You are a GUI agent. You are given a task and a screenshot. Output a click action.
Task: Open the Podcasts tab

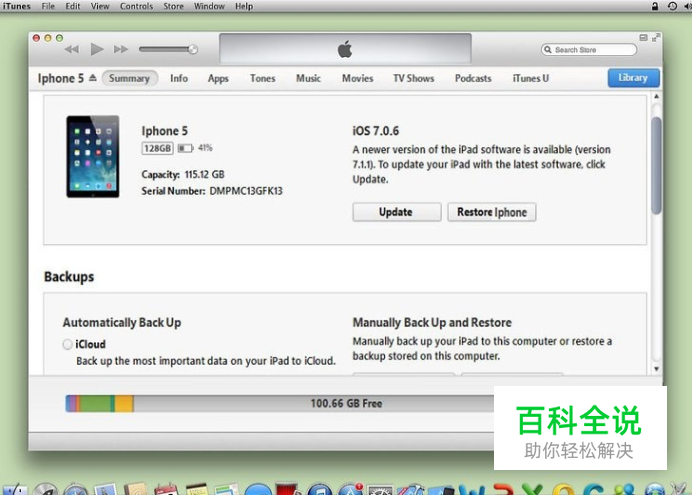[x=473, y=78]
